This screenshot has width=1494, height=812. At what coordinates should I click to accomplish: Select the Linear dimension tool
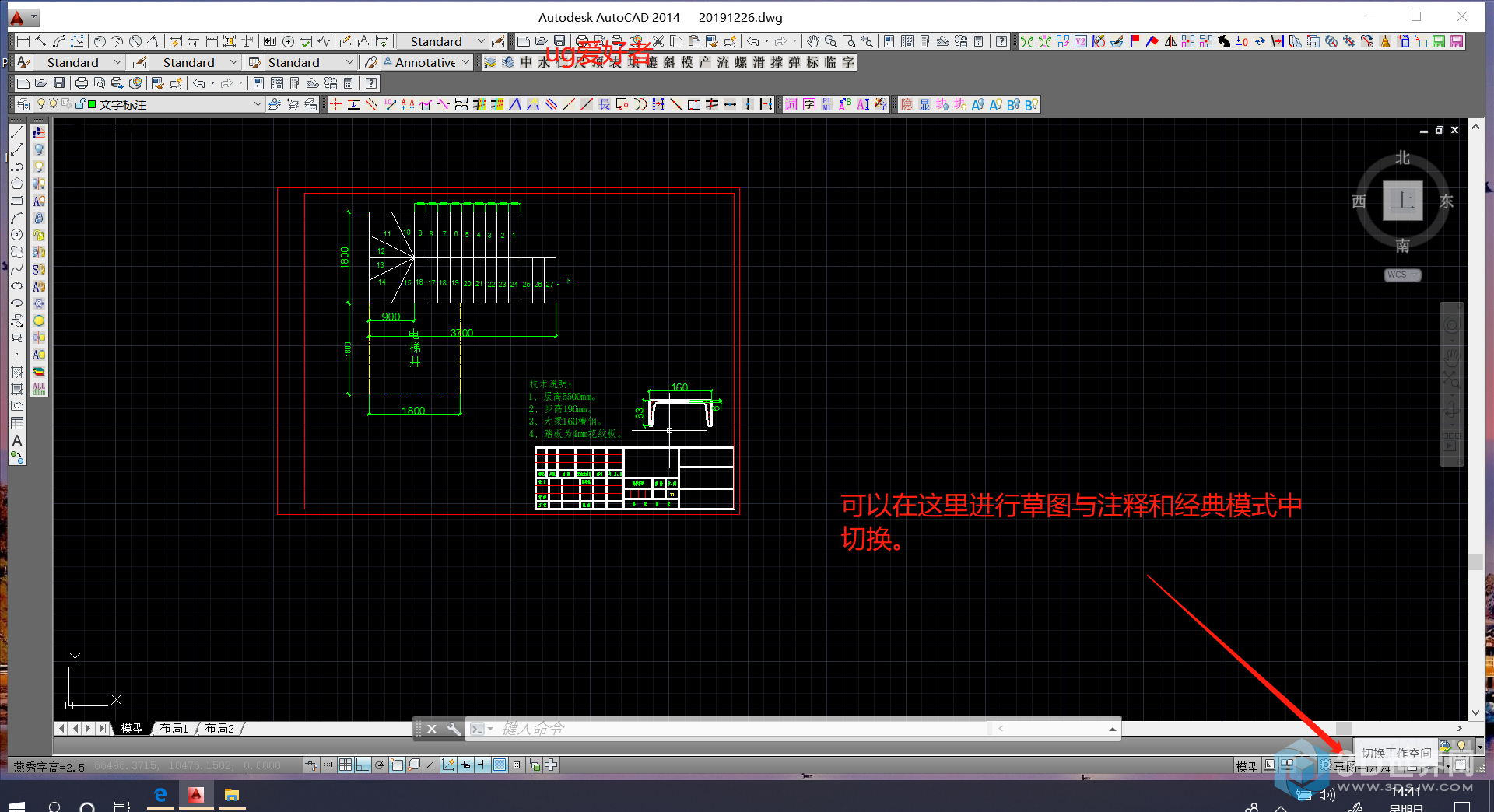click(23, 41)
